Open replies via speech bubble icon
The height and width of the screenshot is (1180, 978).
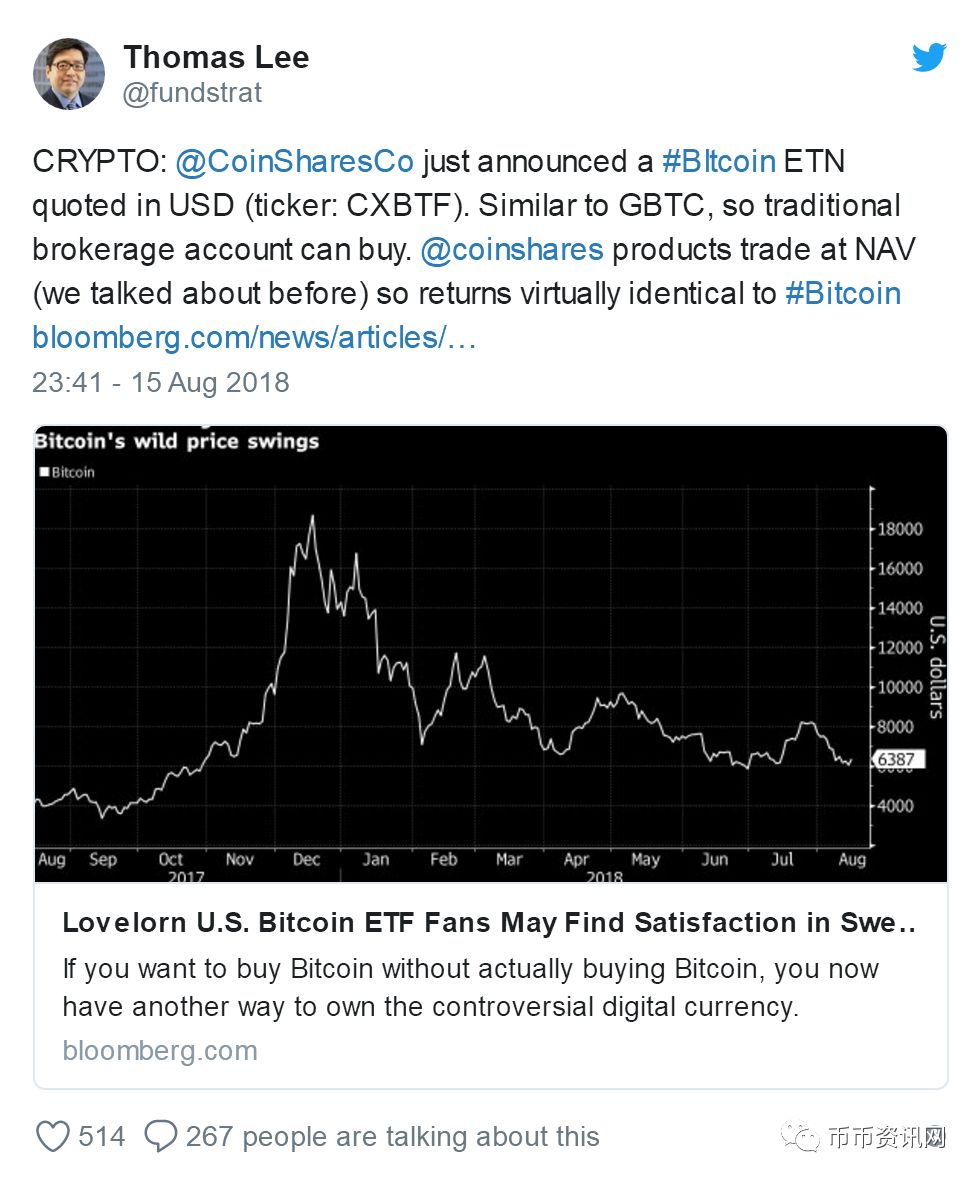pyautogui.click(x=160, y=1136)
